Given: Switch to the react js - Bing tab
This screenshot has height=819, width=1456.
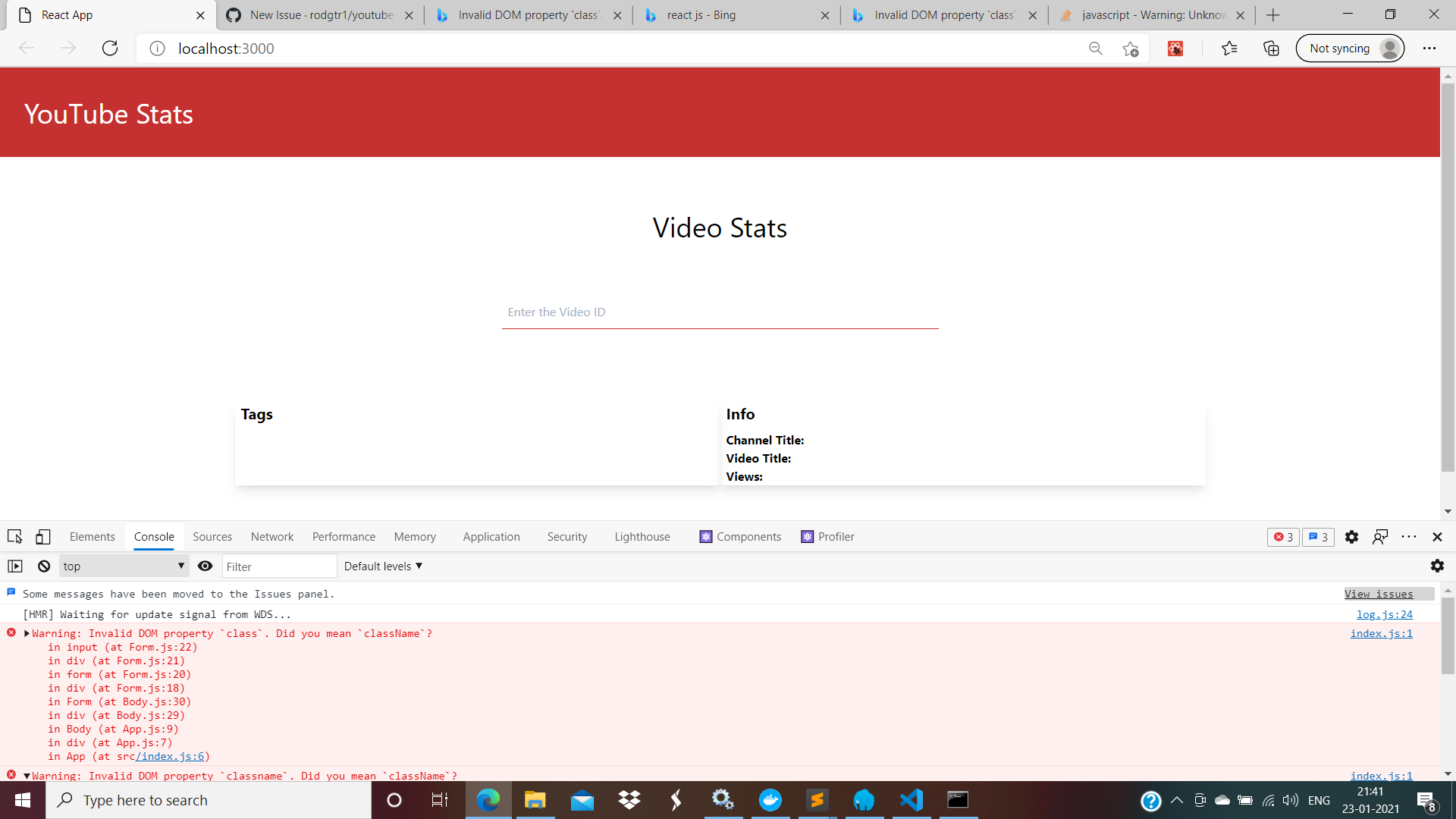Looking at the screenshot, I should pyautogui.click(x=736, y=15).
